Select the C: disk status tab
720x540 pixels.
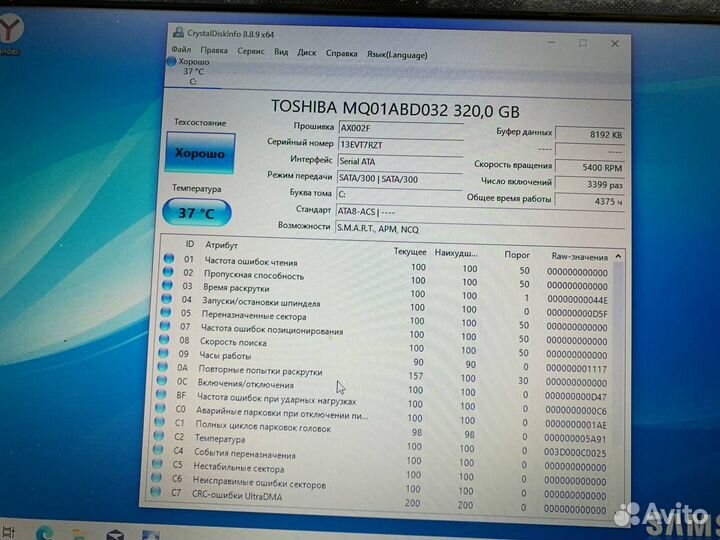pyautogui.click(x=189, y=71)
